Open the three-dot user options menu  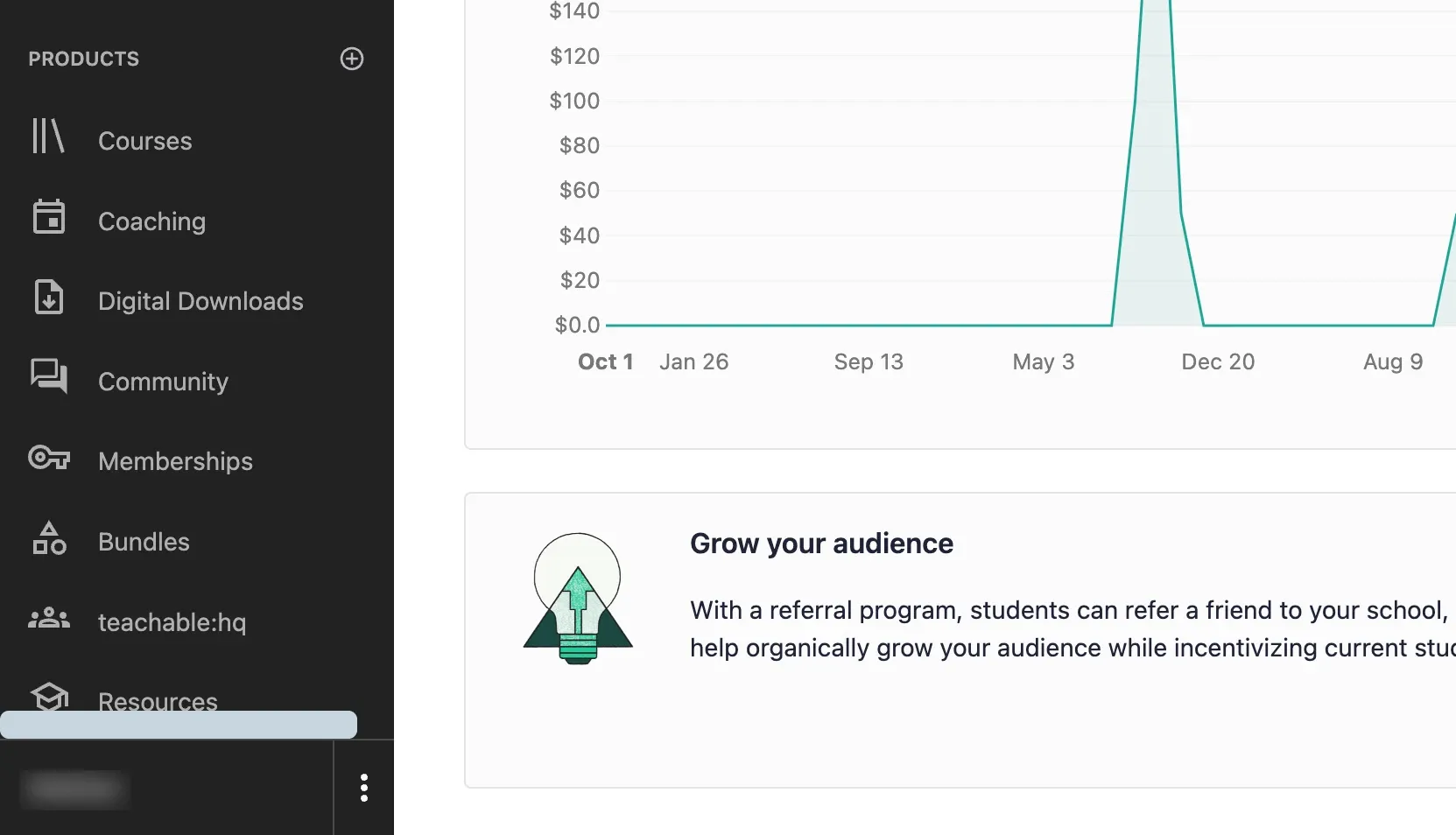coord(364,788)
